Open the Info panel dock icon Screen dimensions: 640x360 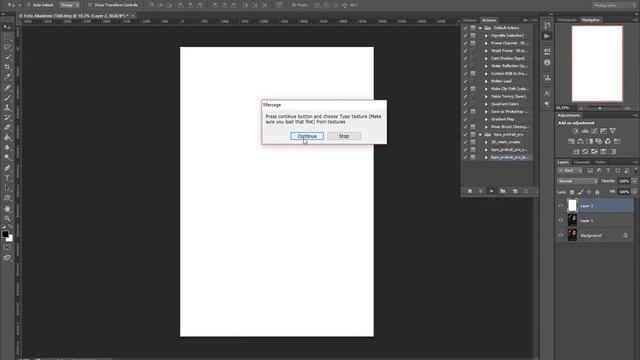click(547, 62)
